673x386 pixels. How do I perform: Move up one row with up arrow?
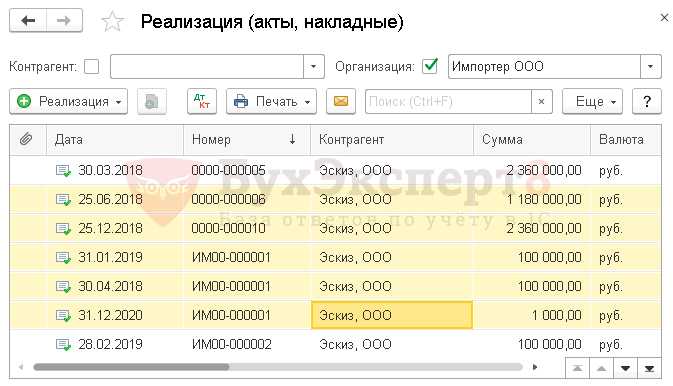[x=602, y=368]
